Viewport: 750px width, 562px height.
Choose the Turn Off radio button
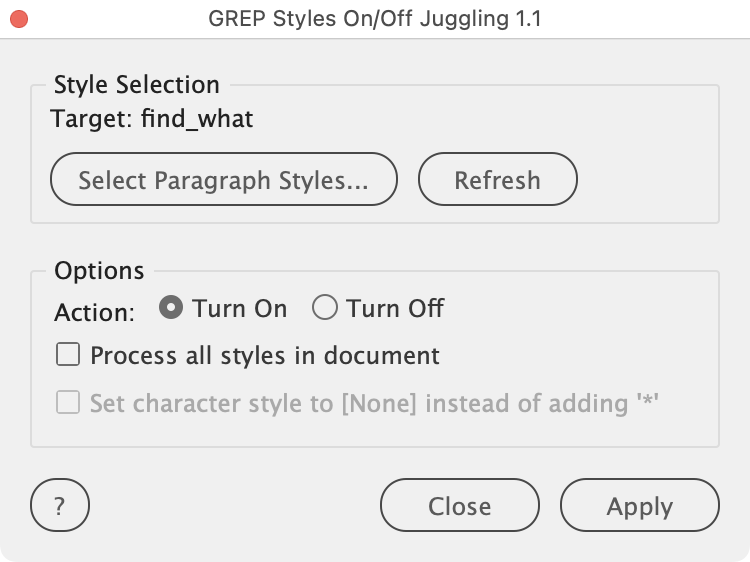[325, 309]
